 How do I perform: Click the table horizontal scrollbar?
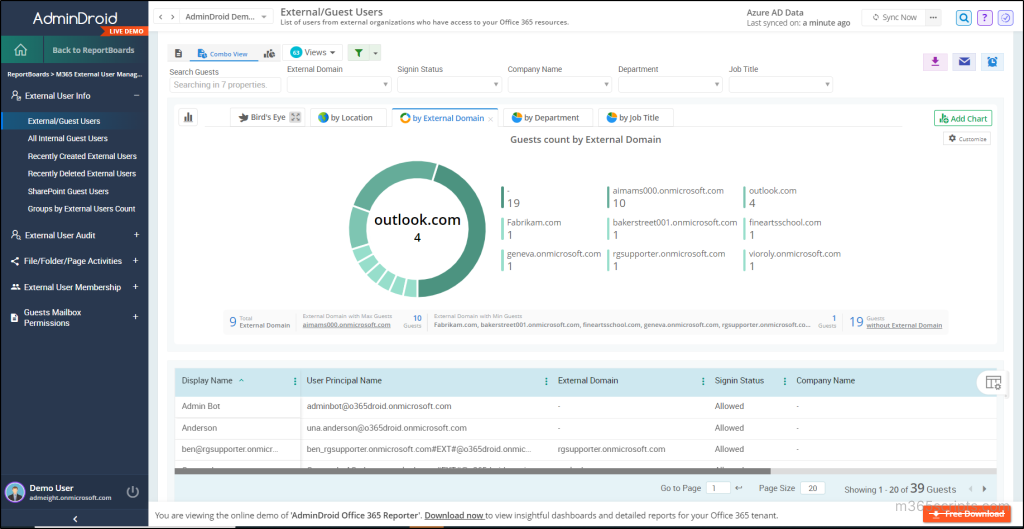tap(473, 470)
